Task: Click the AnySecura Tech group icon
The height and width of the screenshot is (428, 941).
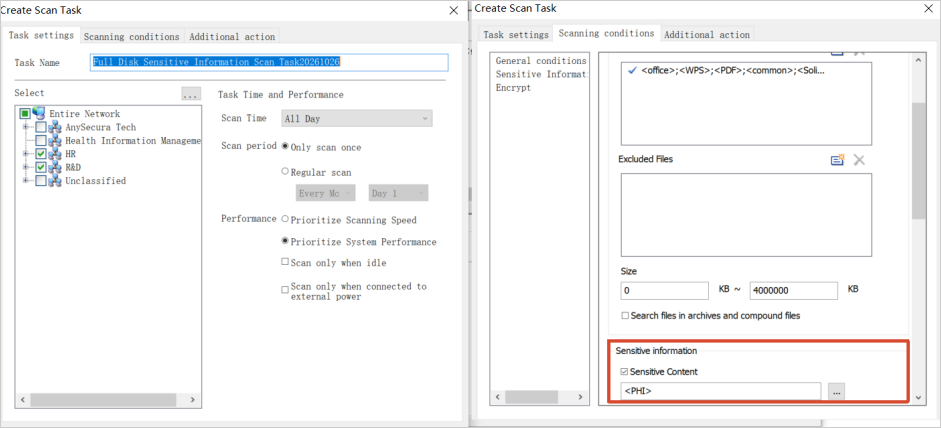Action: point(55,127)
